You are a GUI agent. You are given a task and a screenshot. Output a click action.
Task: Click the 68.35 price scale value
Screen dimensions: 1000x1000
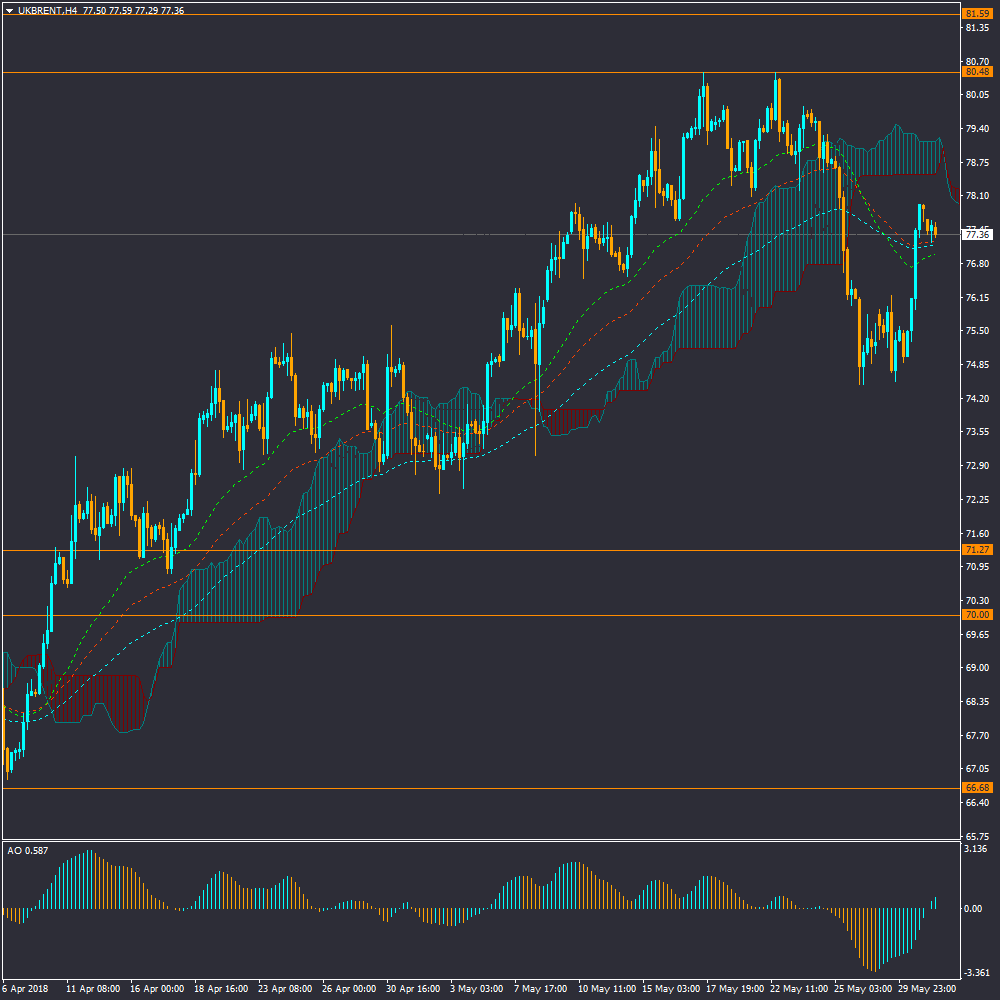tap(976, 702)
